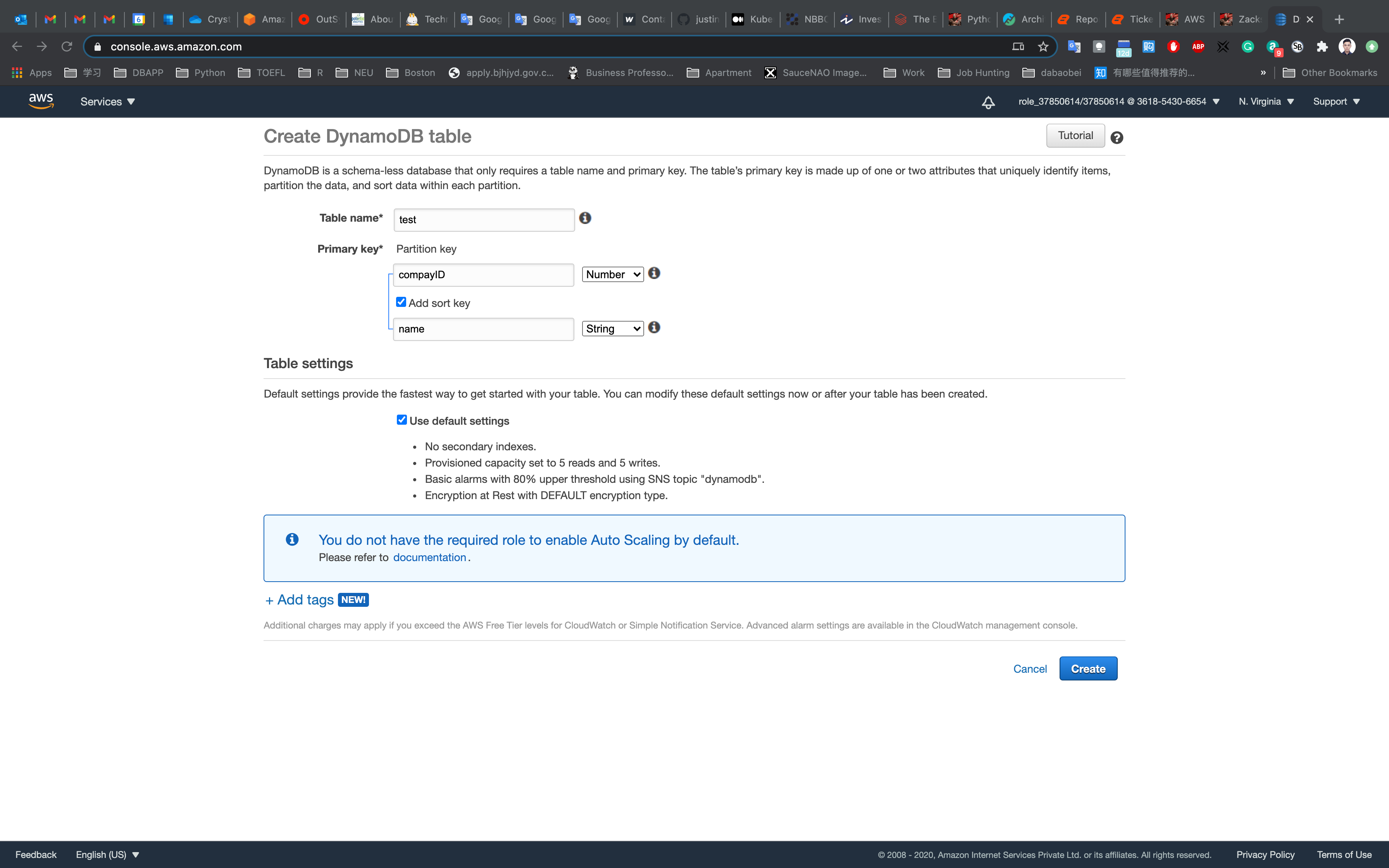1389x868 pixels.
Task: Open the Support menu
Action: (1336, 102)
